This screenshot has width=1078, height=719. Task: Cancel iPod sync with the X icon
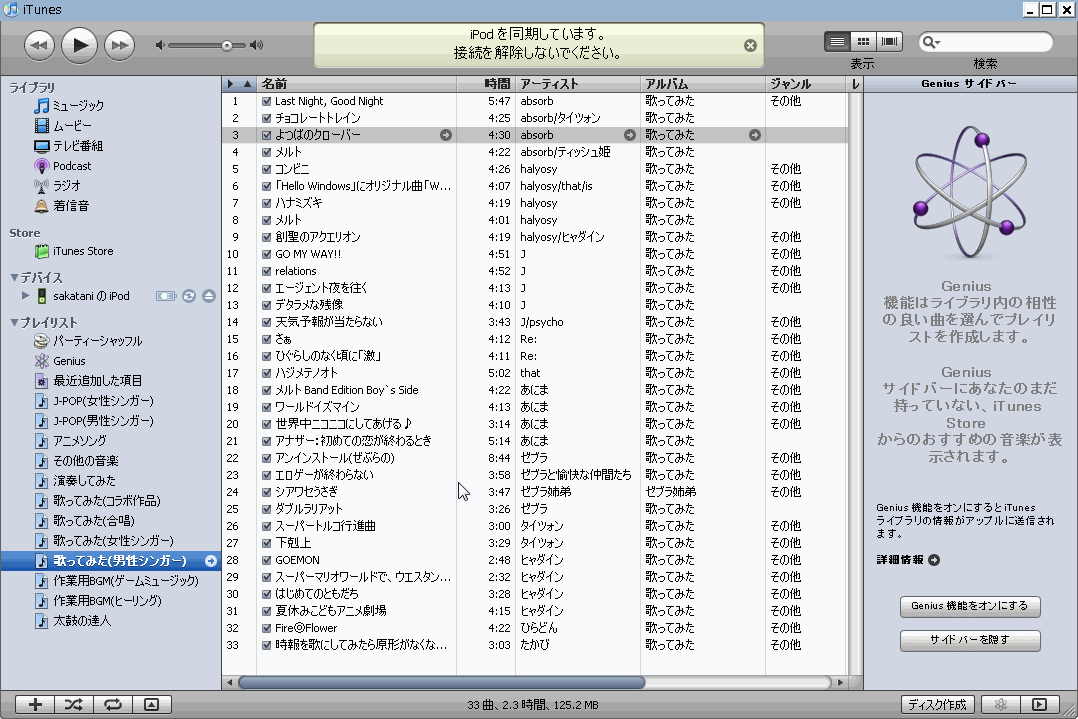coord(750,45)
